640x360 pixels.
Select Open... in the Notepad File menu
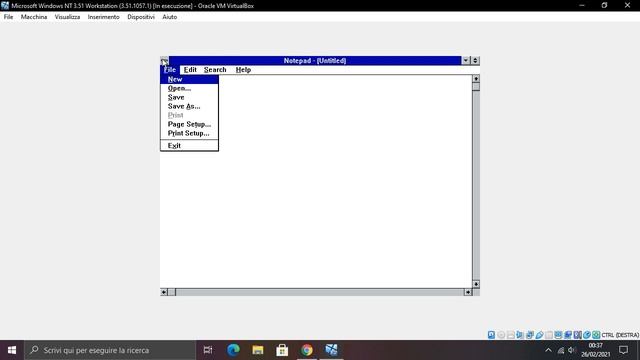pos(189,88)
